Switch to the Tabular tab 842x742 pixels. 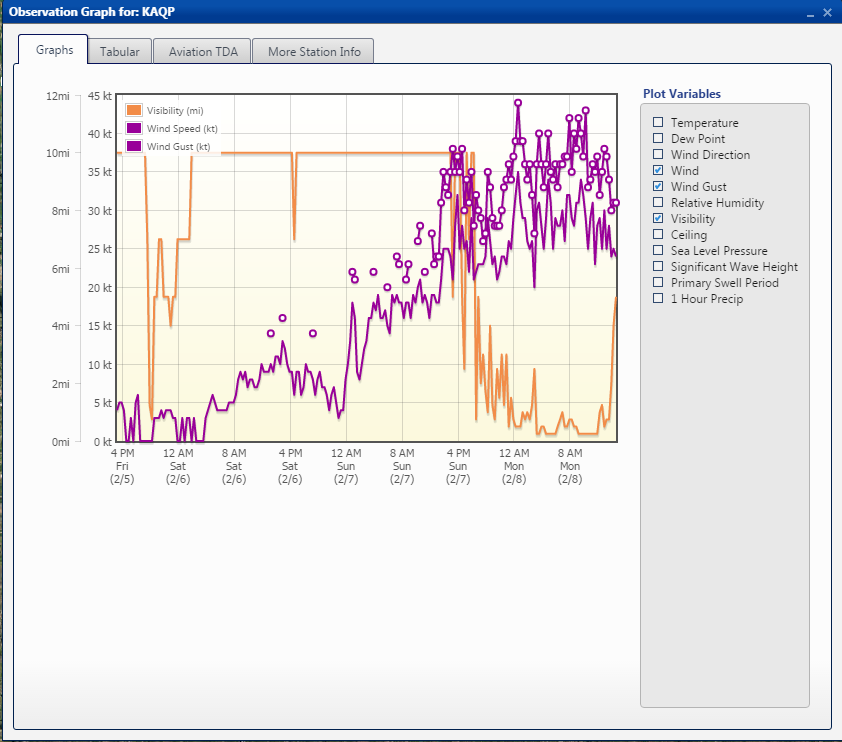tap(119, 52)
